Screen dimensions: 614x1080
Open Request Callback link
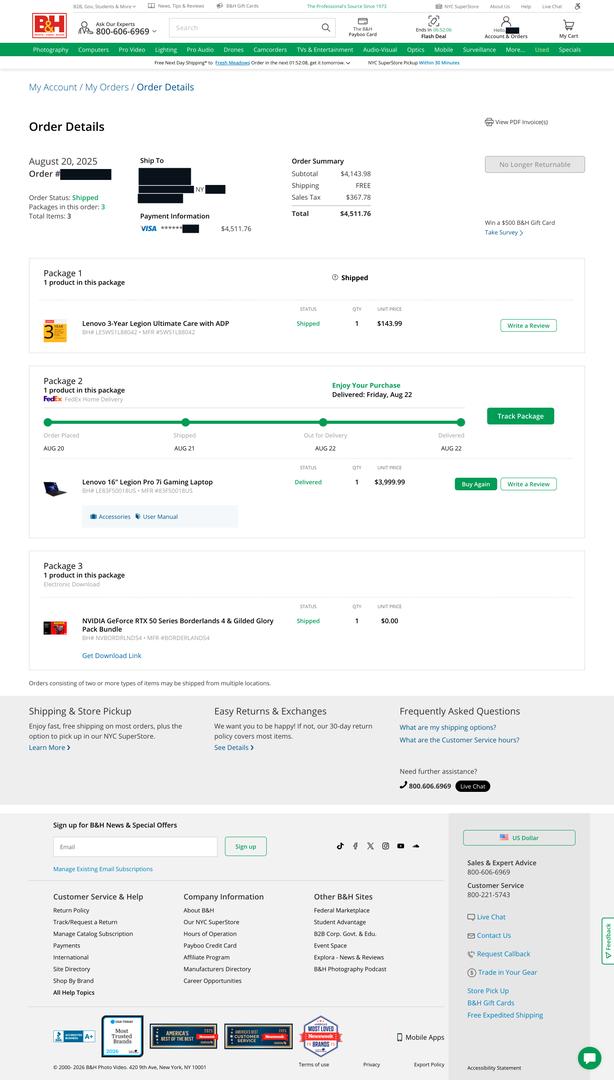(499, 954)
